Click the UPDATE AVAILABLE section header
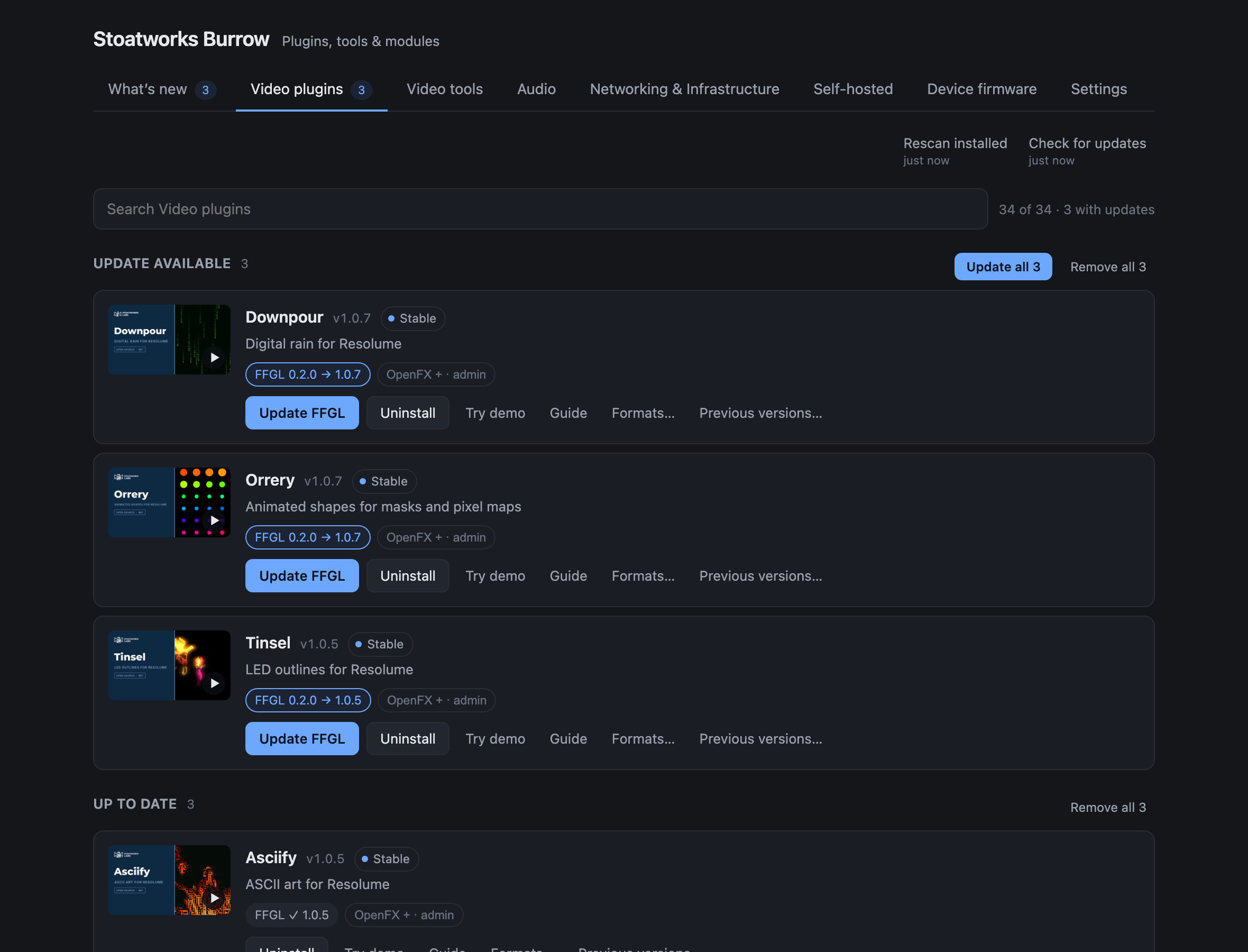The image size is (1248, 952). [162, 263]
